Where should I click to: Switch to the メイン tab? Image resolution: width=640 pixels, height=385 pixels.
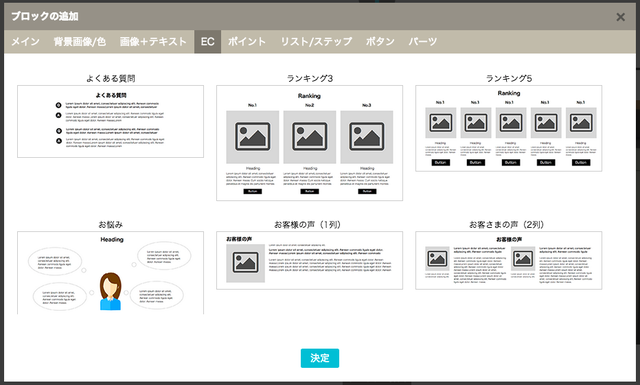pos(25,41)
